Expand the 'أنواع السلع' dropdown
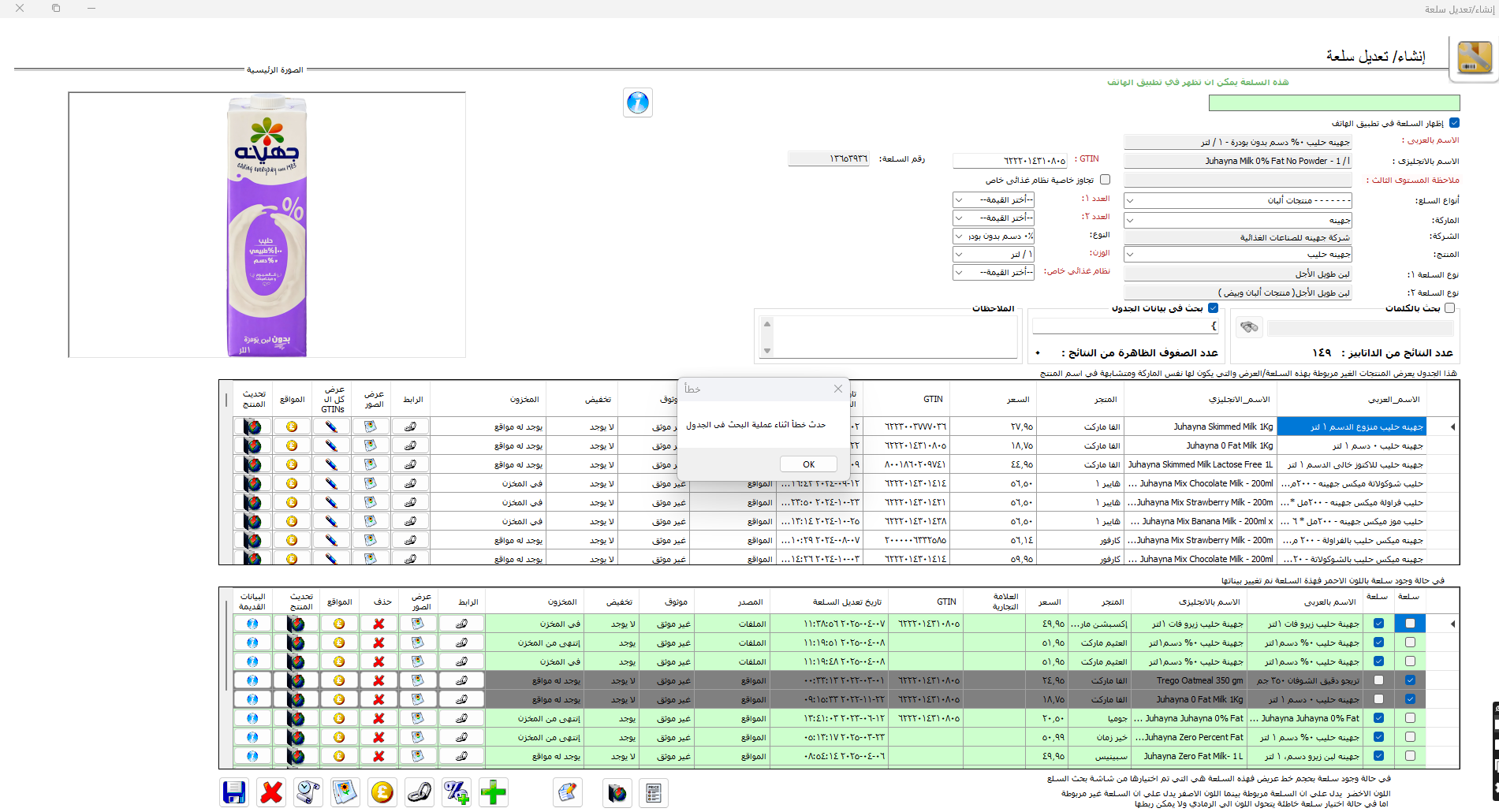This screenshot has width=1499, height=812. (x=1130, y=201)
